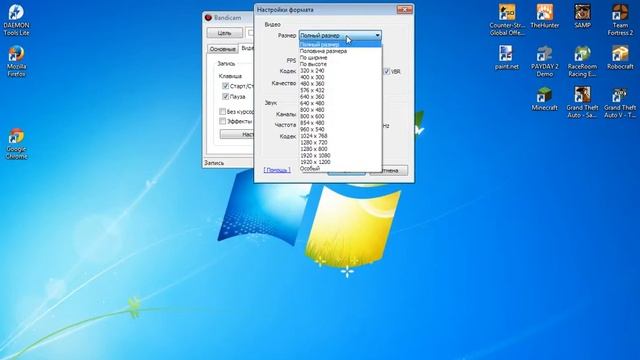This screenshot has height=360, width=640.
Task: Select 1280 x 800 resolution
Action: click(340, 149)
